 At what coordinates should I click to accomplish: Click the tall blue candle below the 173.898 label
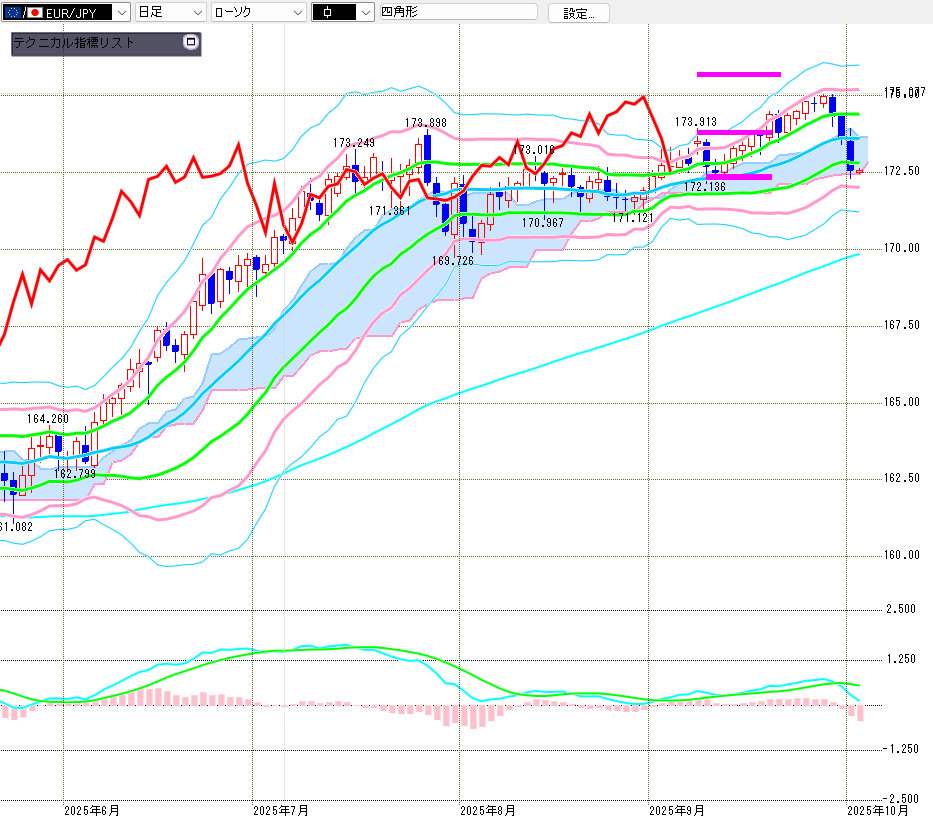(427, 158)
